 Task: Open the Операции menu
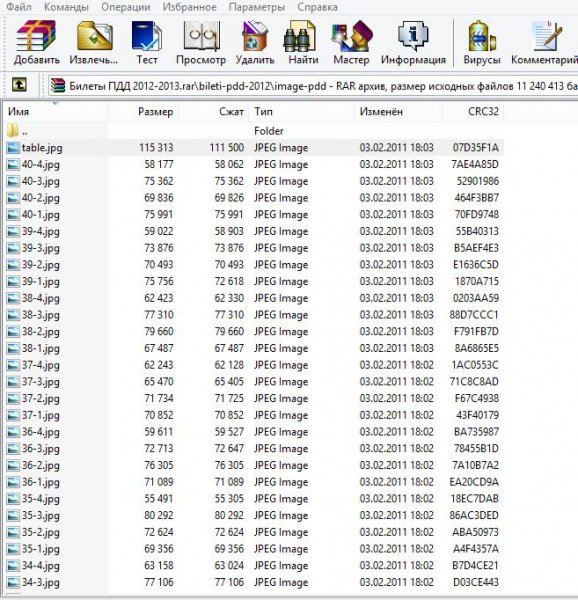point(126,7)
